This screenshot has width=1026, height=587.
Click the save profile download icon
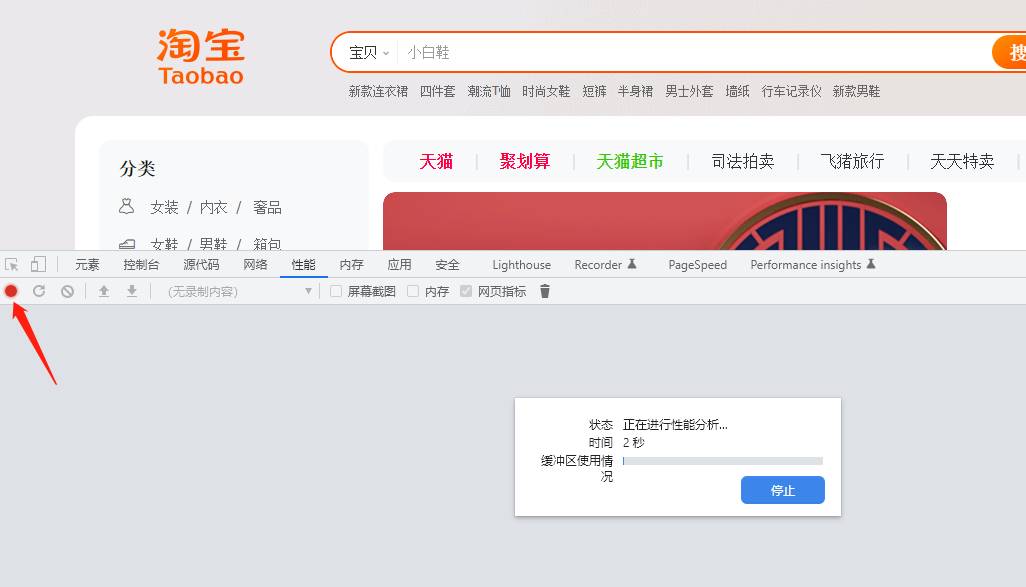tap(132, 291)
